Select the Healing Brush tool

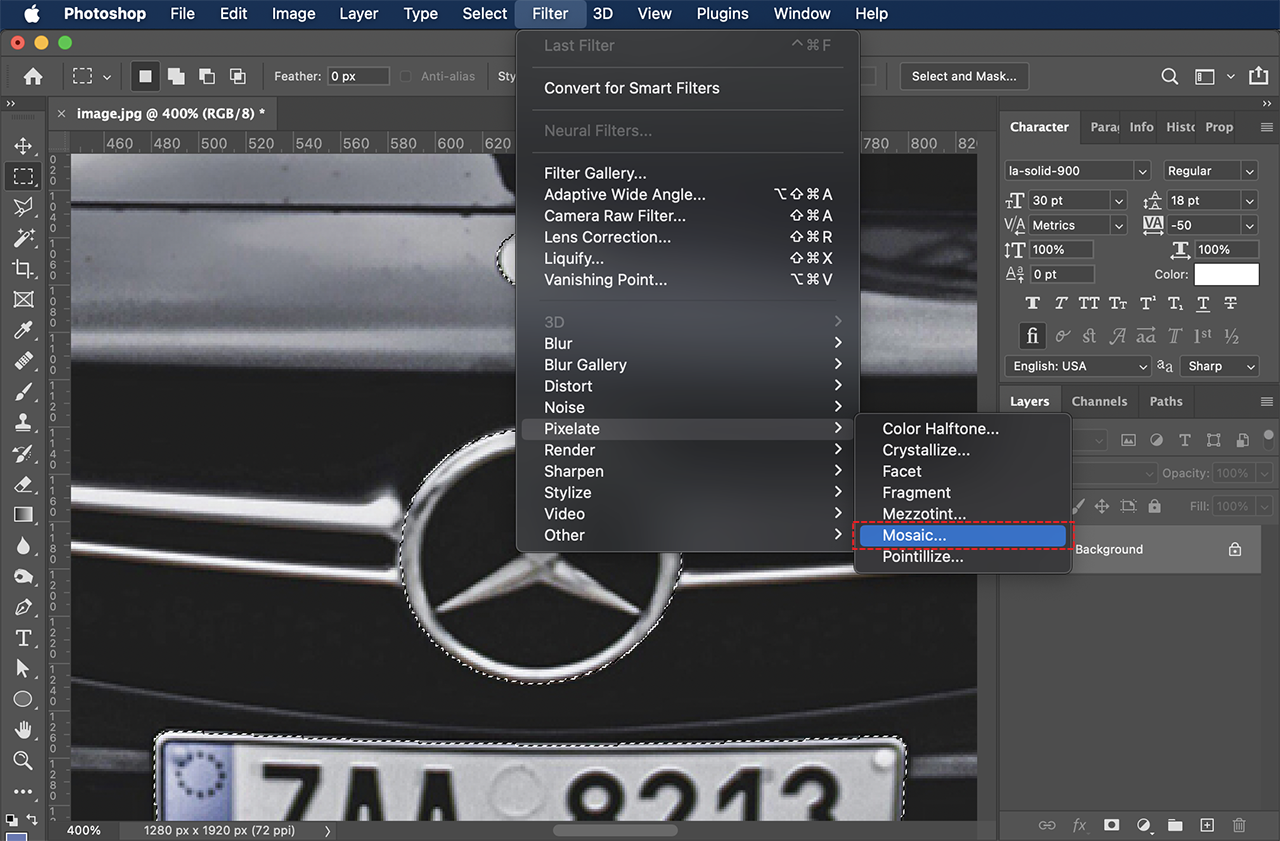click(x=22, y=361)
